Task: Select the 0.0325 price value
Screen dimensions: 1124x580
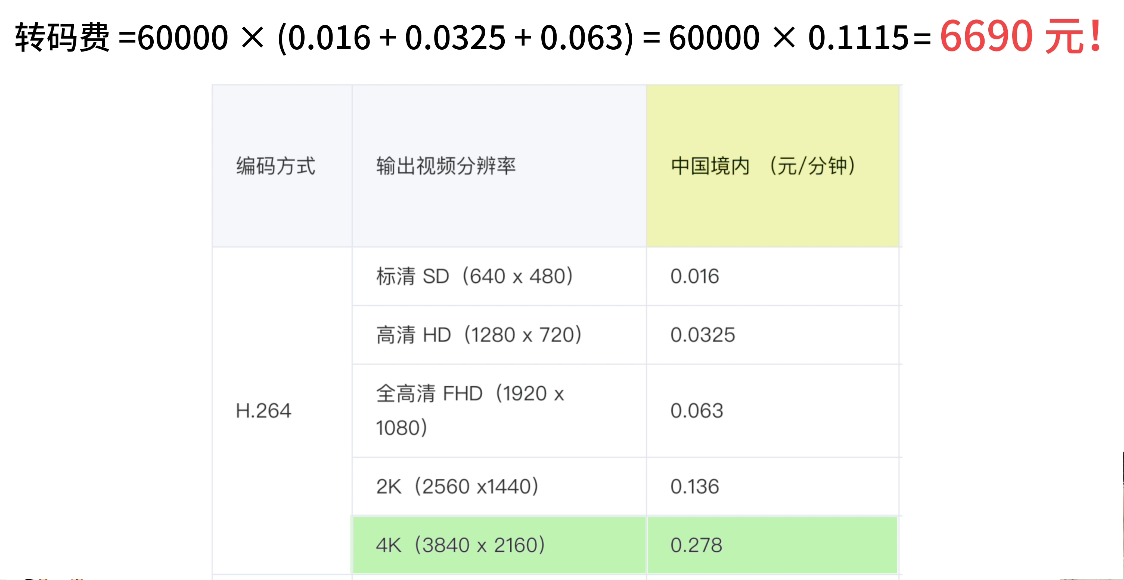Action: pyautogui.click(x=703, y=335)
